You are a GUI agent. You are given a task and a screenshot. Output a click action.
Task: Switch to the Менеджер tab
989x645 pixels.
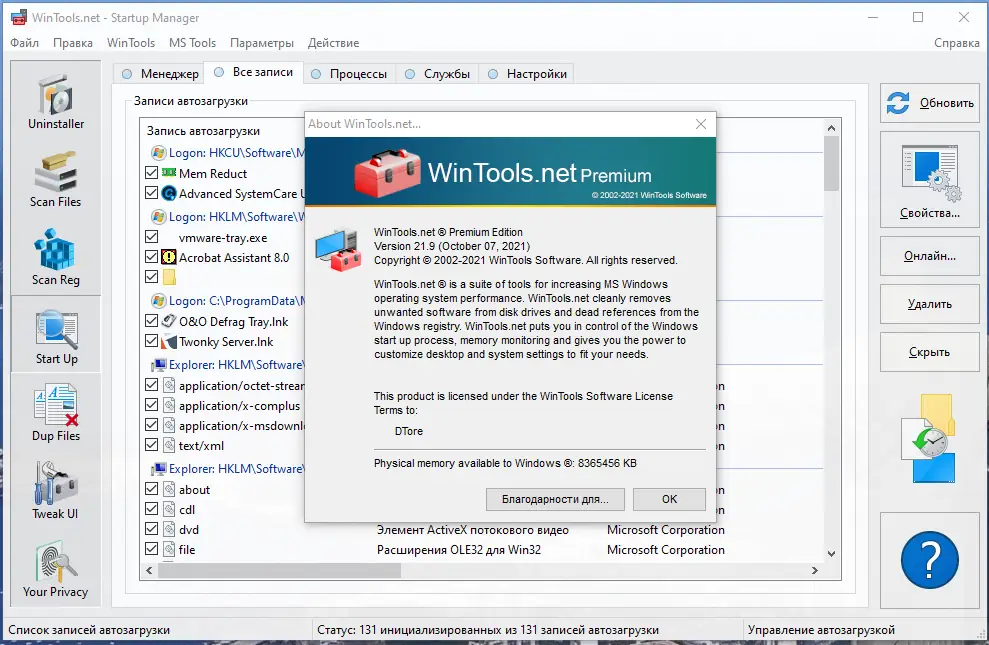160,74
